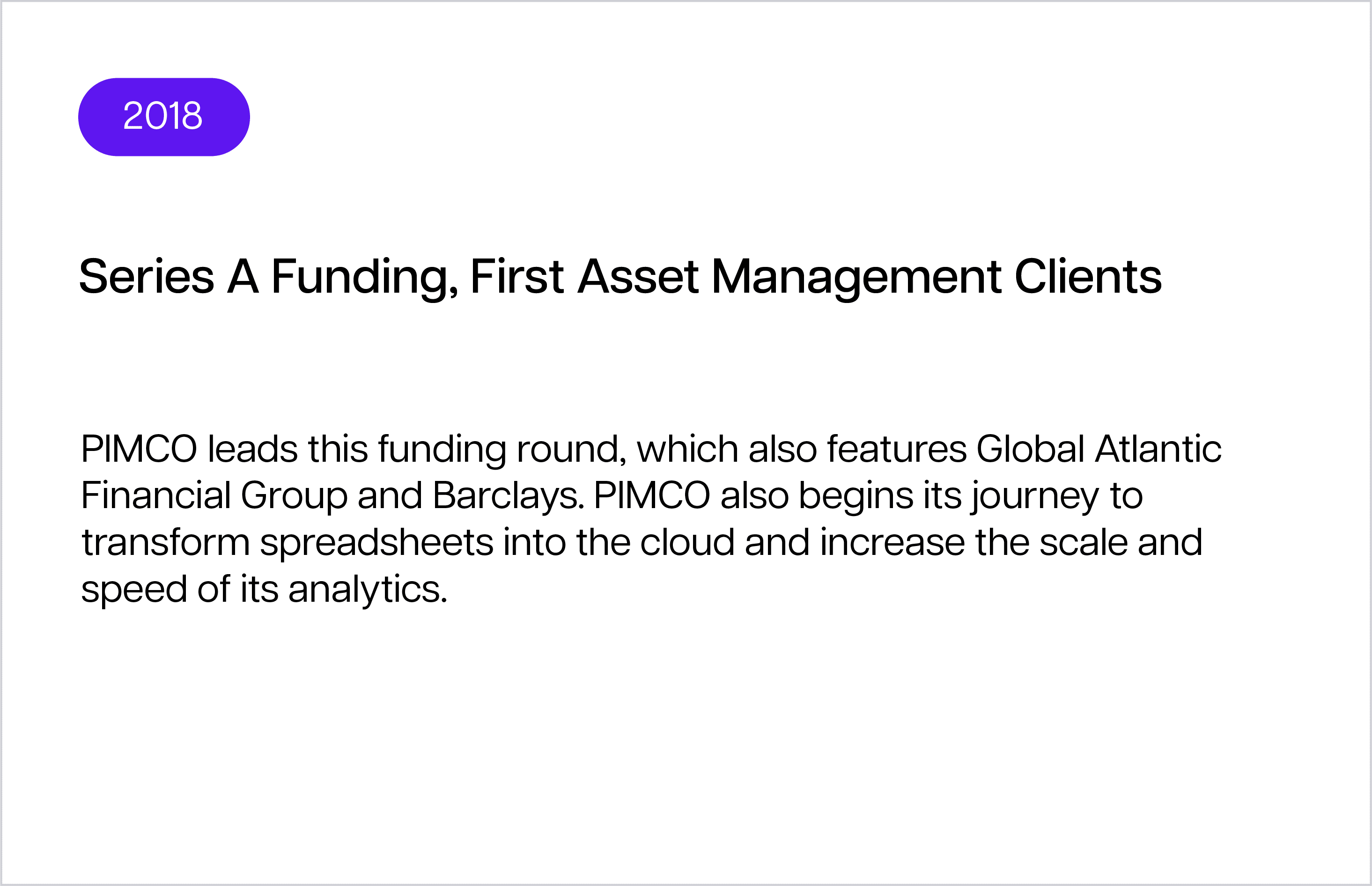Click the second PIMCO mention after Barclays
1372x886 pixels.
(652, 495)
